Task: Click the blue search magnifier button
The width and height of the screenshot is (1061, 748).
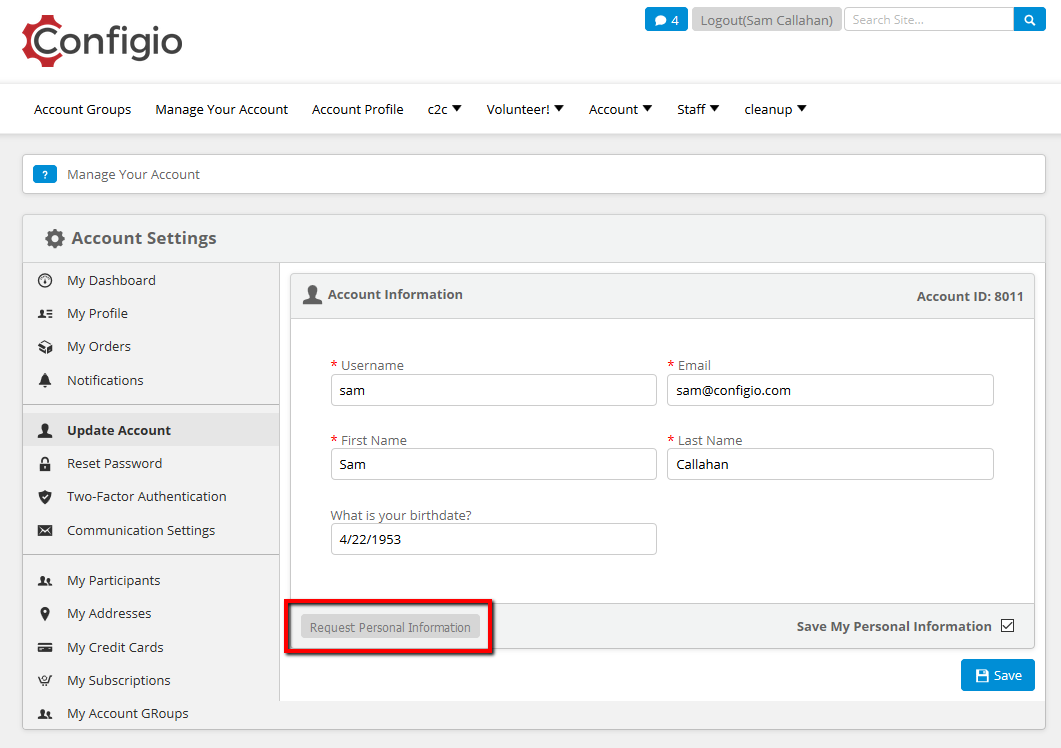Action: point(1029,20)
